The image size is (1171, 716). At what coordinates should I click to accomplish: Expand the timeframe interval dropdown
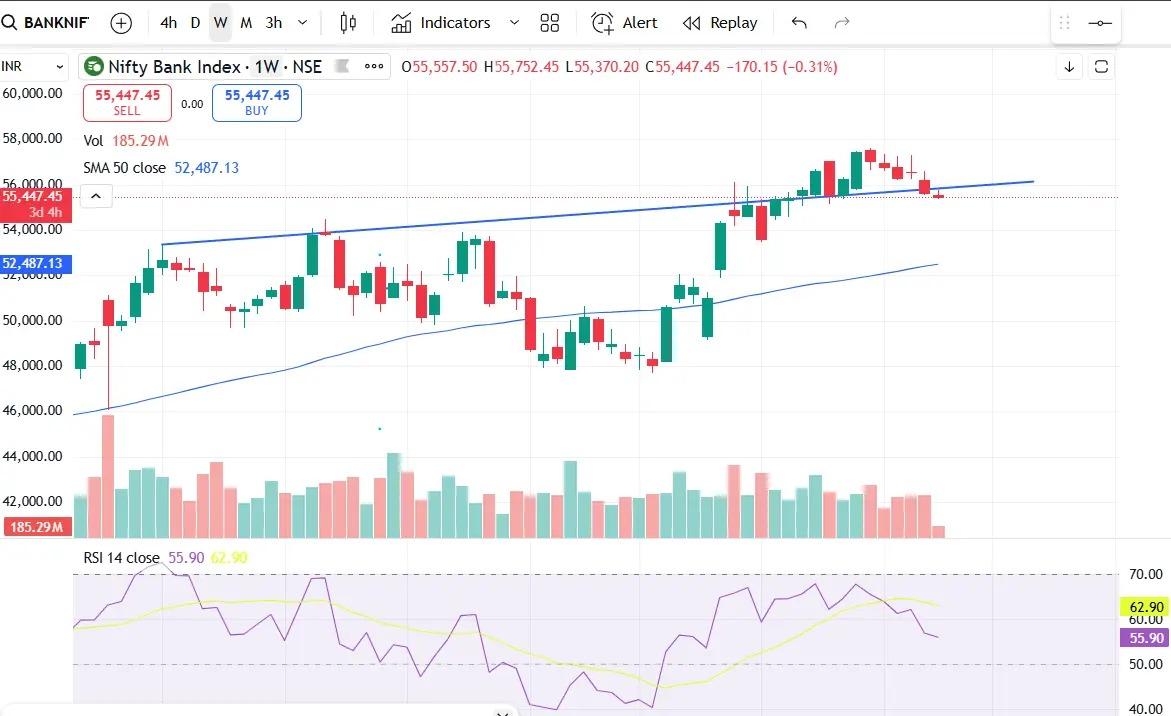coord(302,22)
